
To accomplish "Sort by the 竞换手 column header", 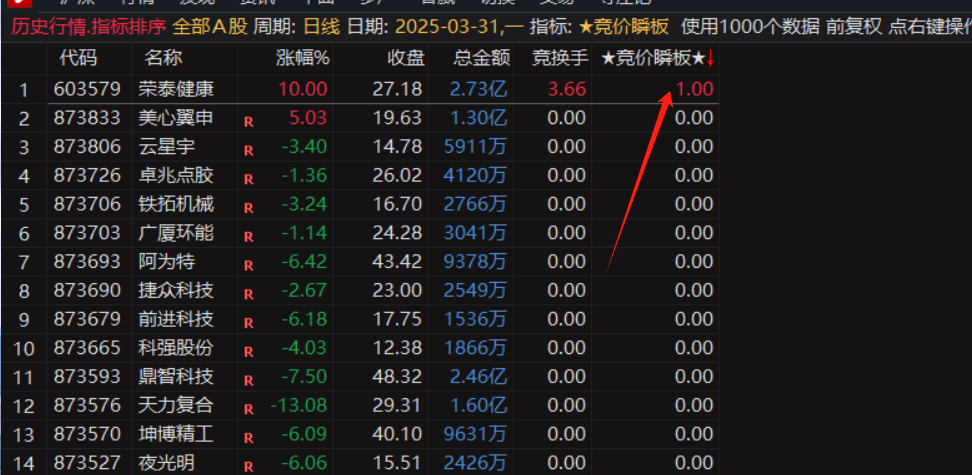I will [x=560, y=59].
